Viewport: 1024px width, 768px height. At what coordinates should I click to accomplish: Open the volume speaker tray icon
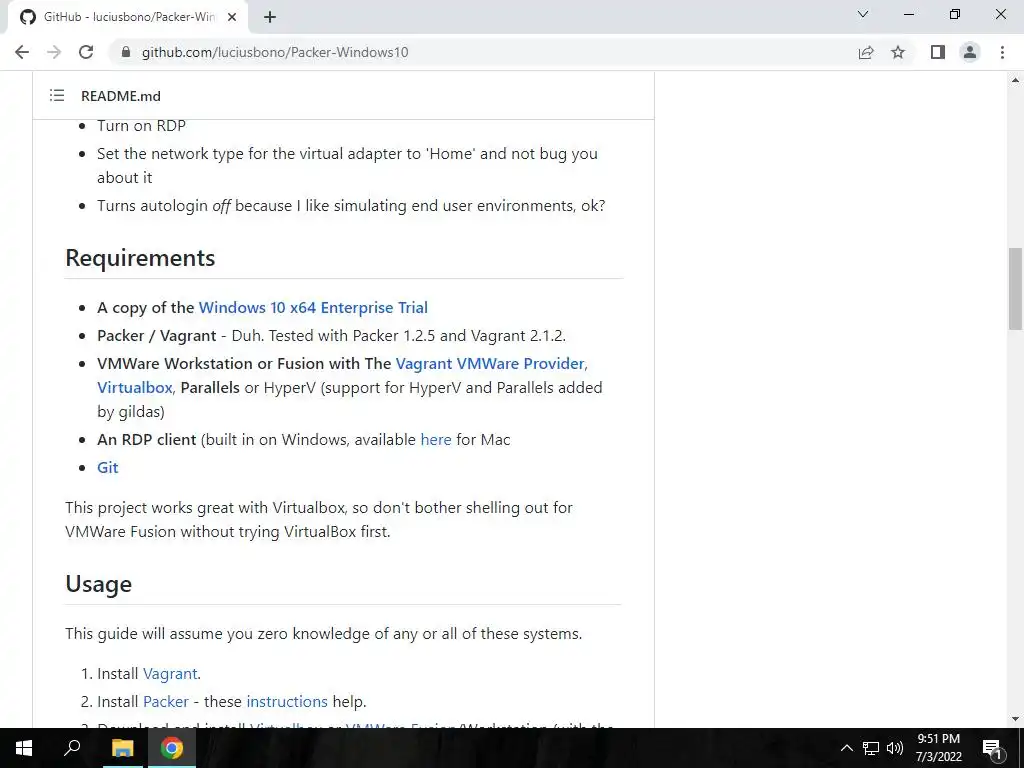point(895,748)
